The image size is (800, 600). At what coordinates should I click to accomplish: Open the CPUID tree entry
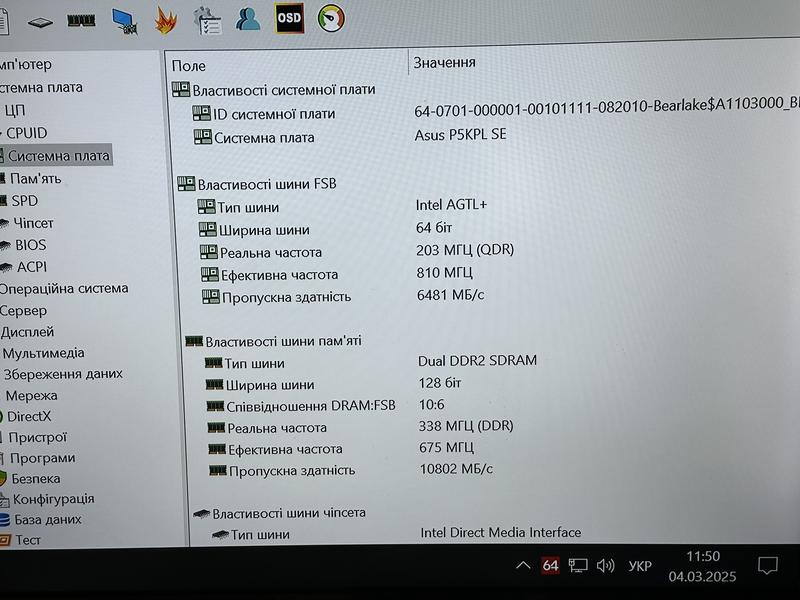pos(27,132)
